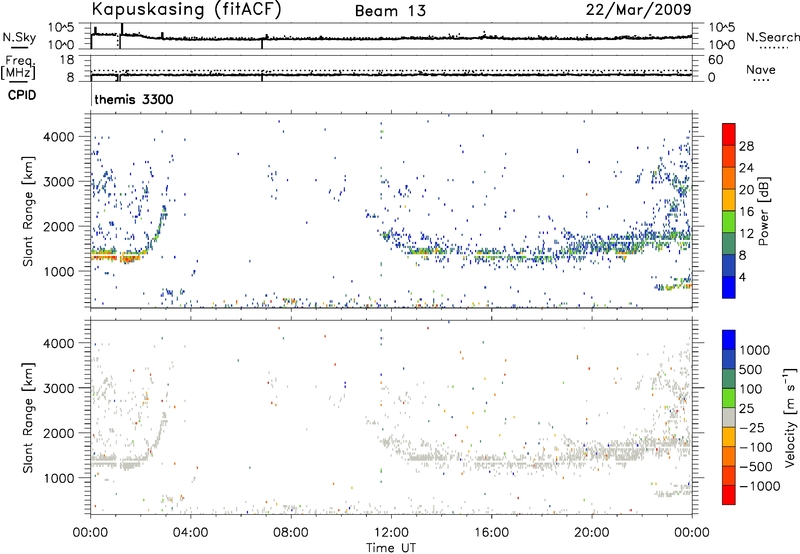The image size is (800, 554).
Task: Click the blue bottom of the power colorbar
Action: [x=729, y=287]
